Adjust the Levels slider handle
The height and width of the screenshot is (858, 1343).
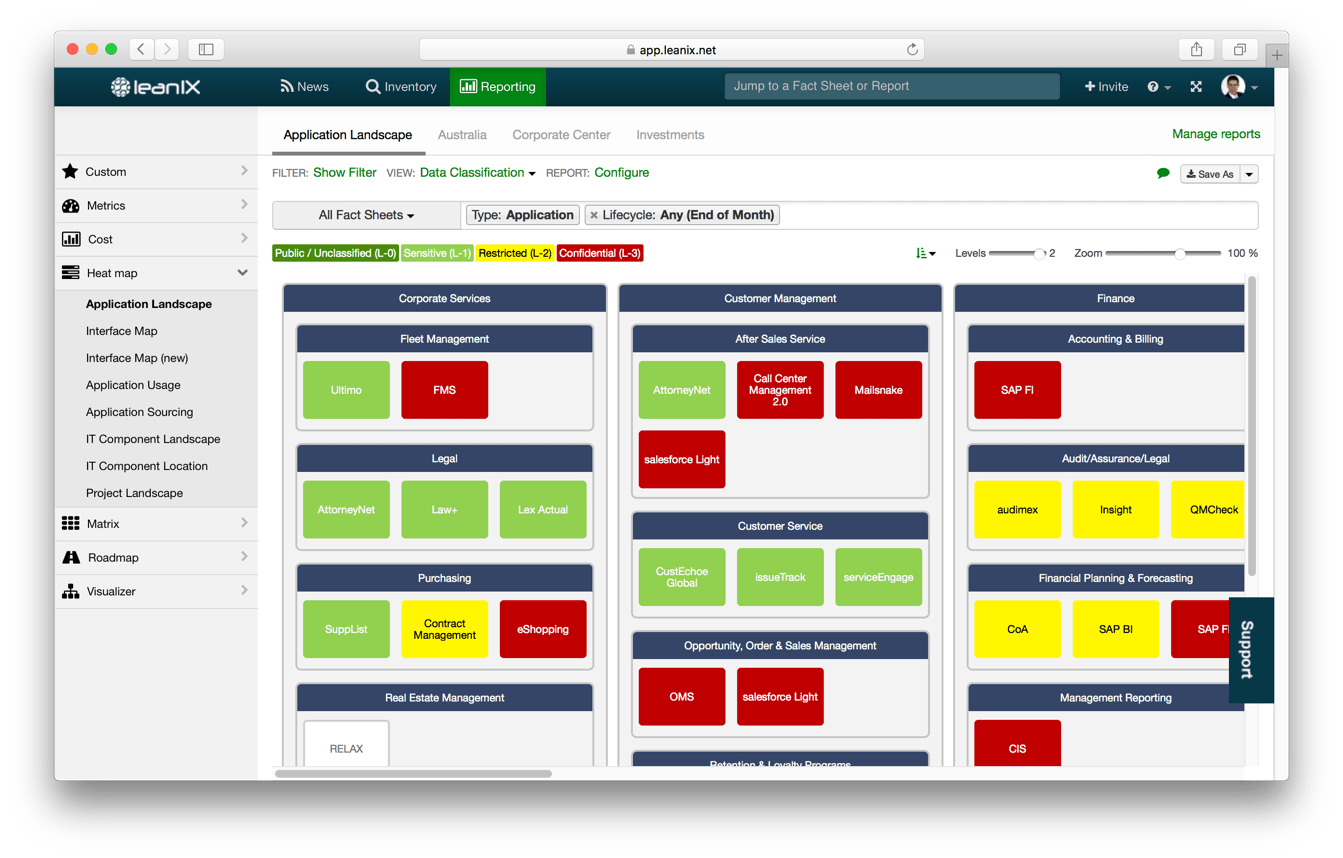click(1039, 253)
